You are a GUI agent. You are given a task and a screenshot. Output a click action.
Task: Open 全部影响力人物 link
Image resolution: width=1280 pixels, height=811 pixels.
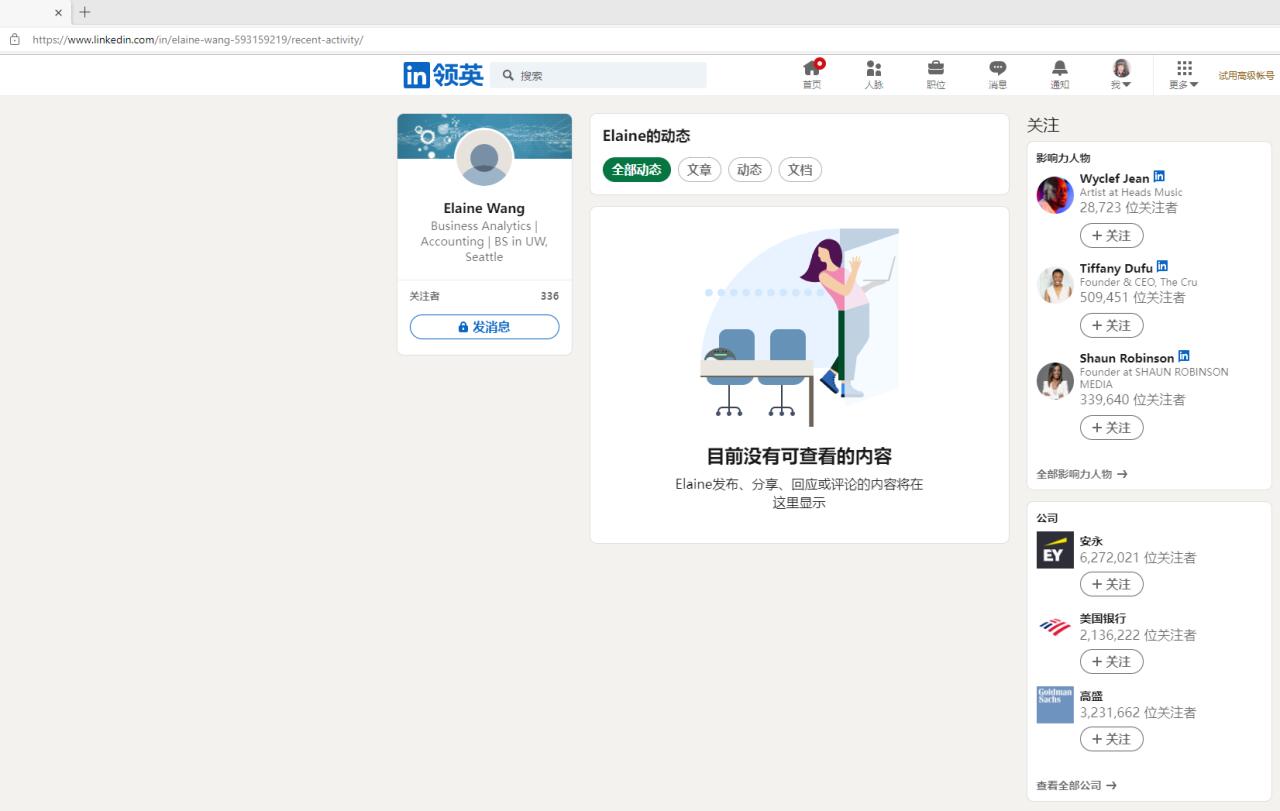[1082, 474]
